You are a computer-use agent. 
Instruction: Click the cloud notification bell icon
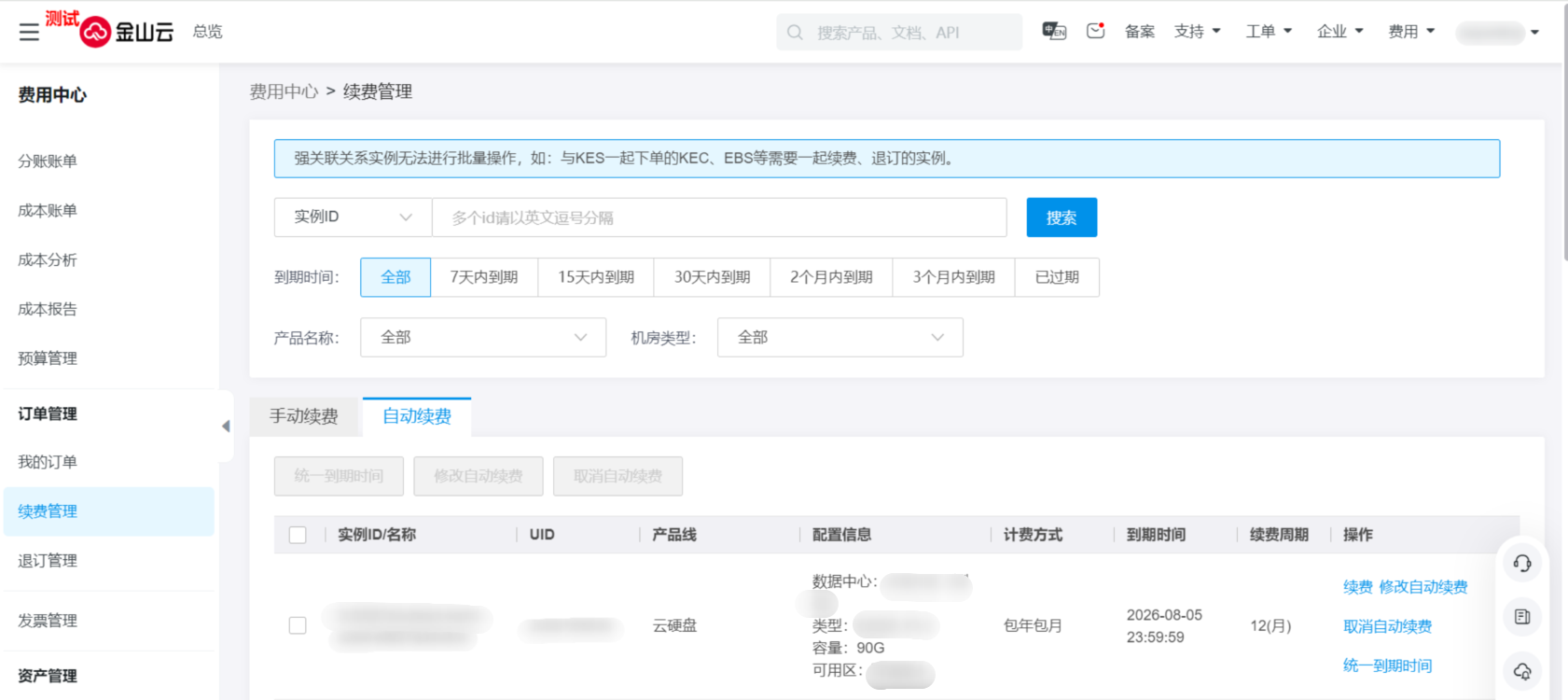click(1521, 671)
